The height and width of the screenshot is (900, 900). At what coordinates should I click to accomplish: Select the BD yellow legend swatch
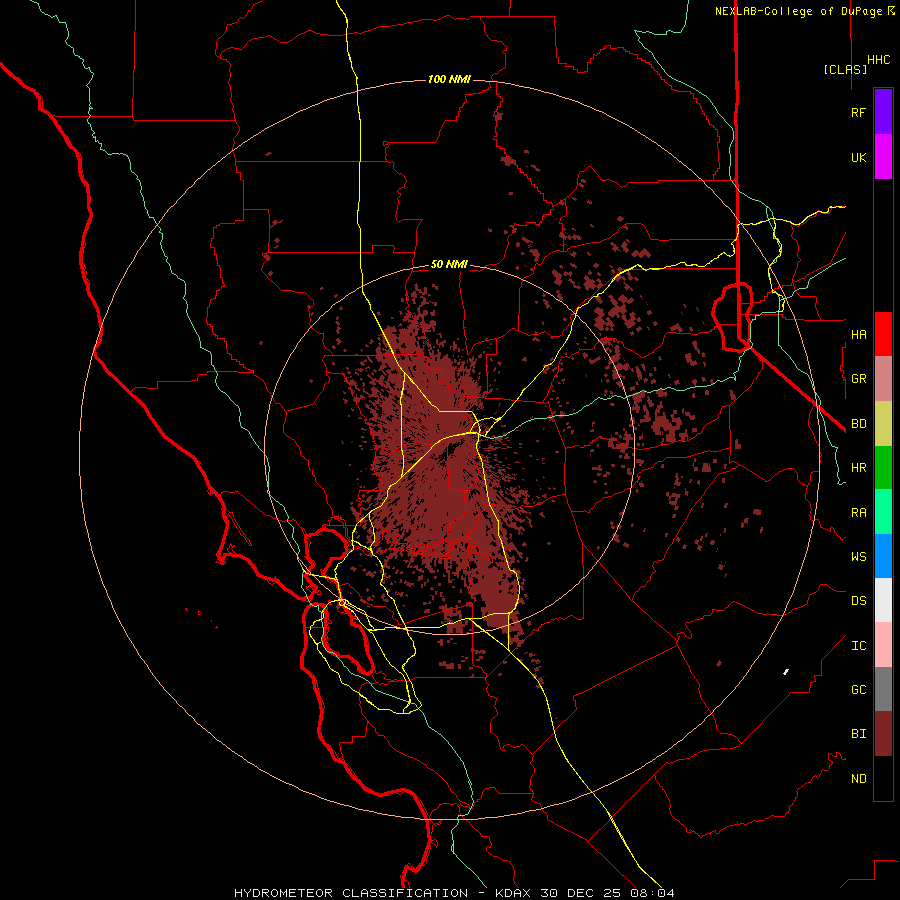(x=883, y=424)
